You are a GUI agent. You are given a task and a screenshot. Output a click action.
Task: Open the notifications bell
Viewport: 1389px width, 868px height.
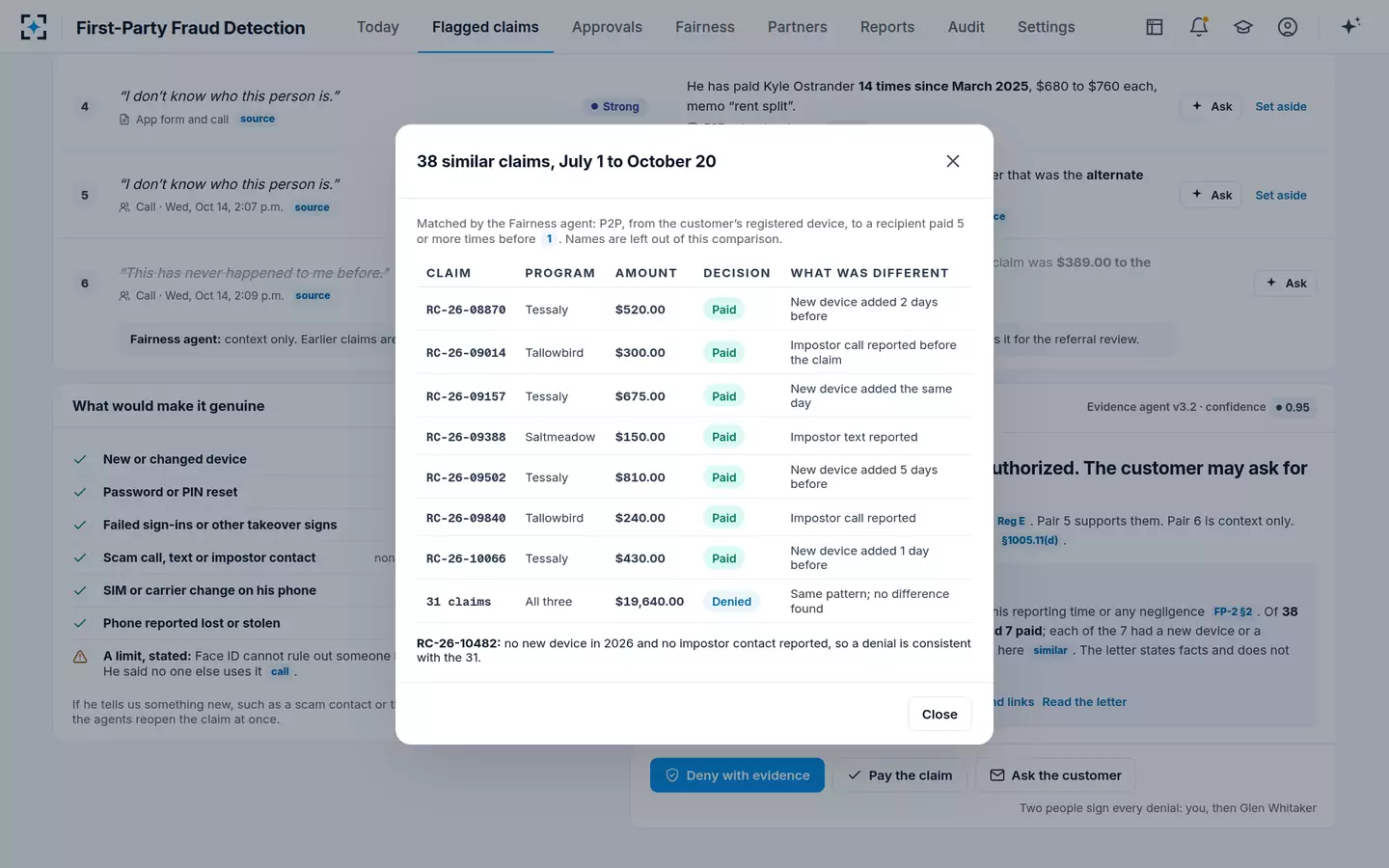[x=1199, y=27]
